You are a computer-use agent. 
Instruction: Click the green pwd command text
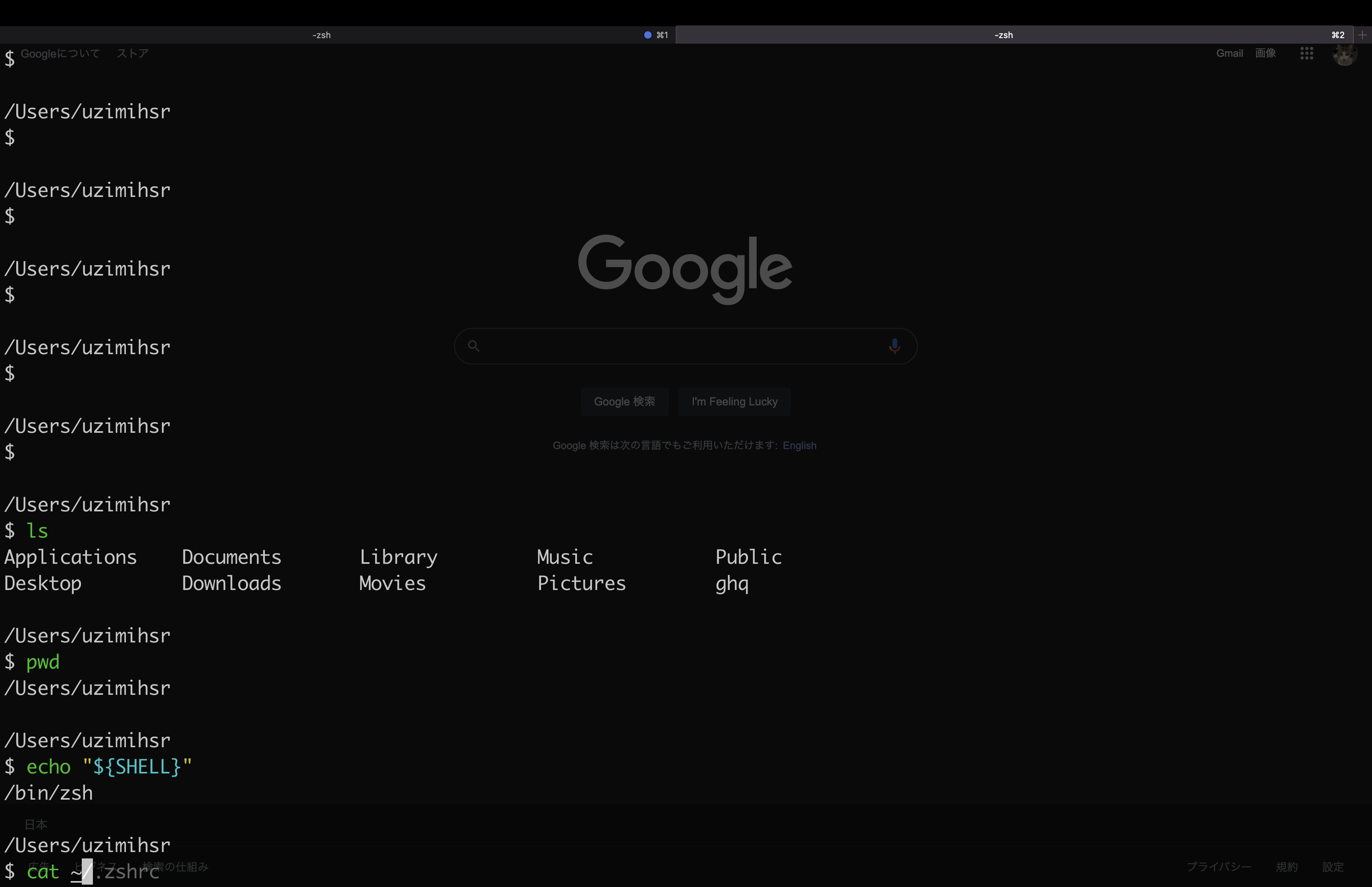tap(43, 662)
